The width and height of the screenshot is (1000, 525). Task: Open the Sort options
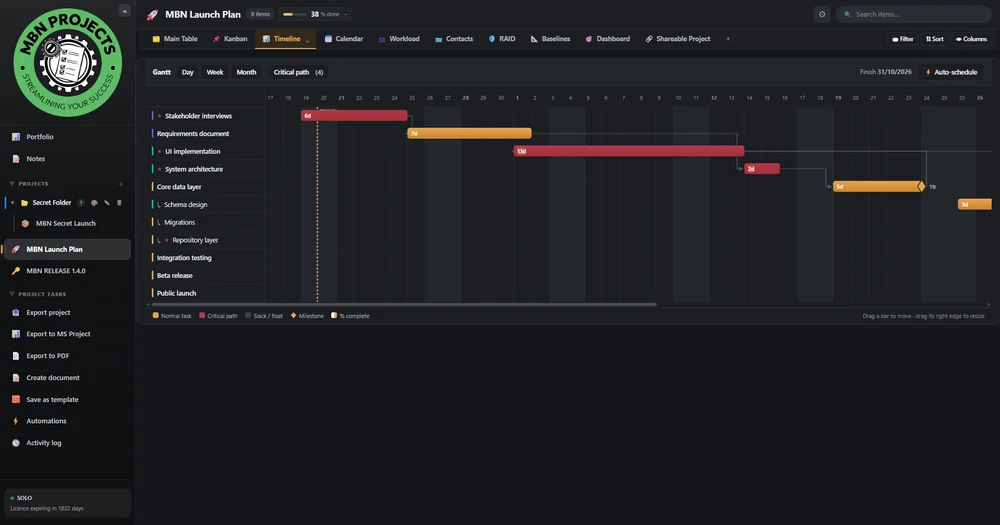click(934, 39)
